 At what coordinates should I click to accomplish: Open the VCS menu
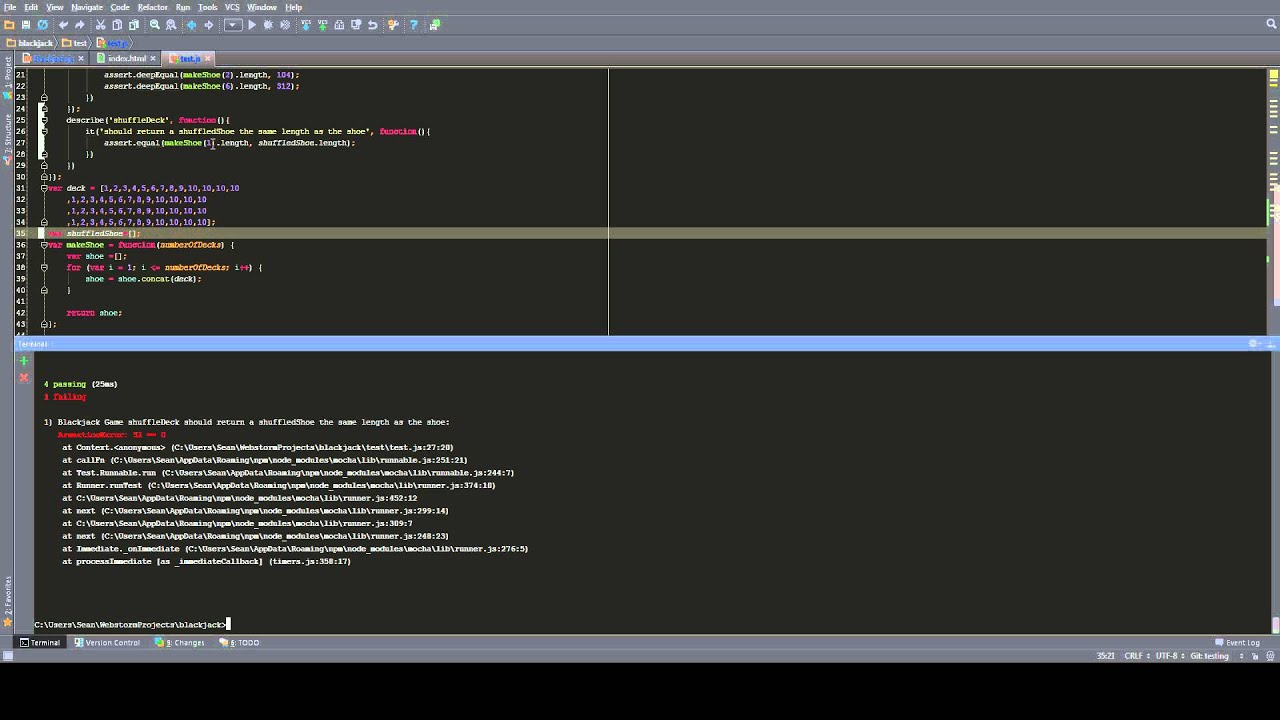[232, 7]
